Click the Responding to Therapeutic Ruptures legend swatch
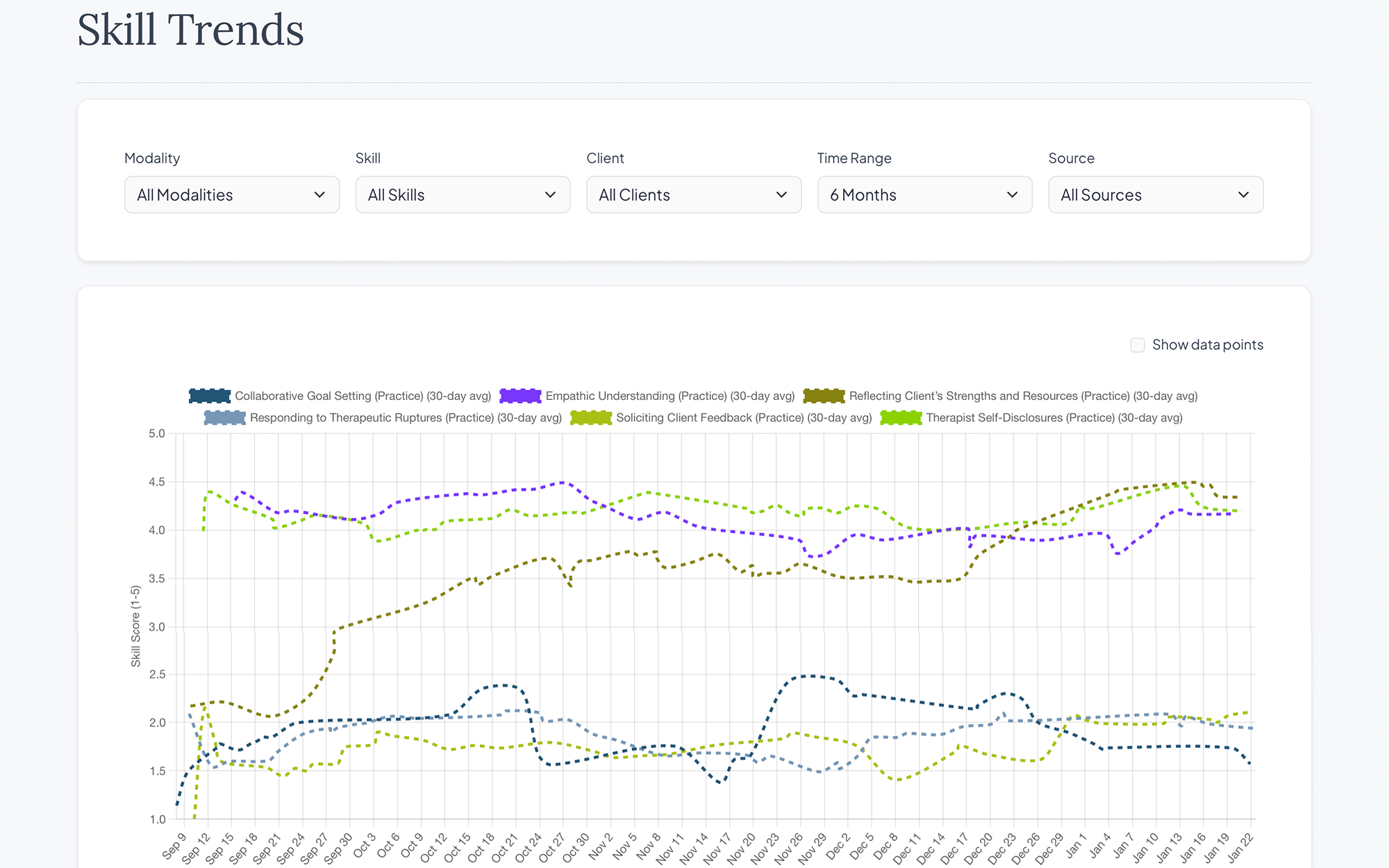Screen dimensions: 1389x868 coord(225,417)
